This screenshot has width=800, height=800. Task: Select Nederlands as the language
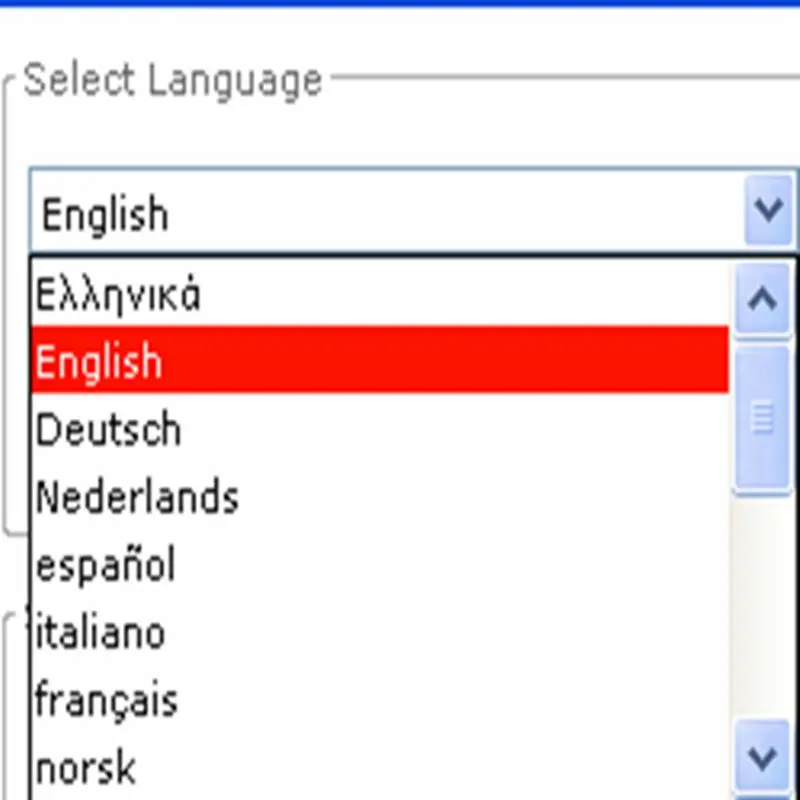[137, 496]
